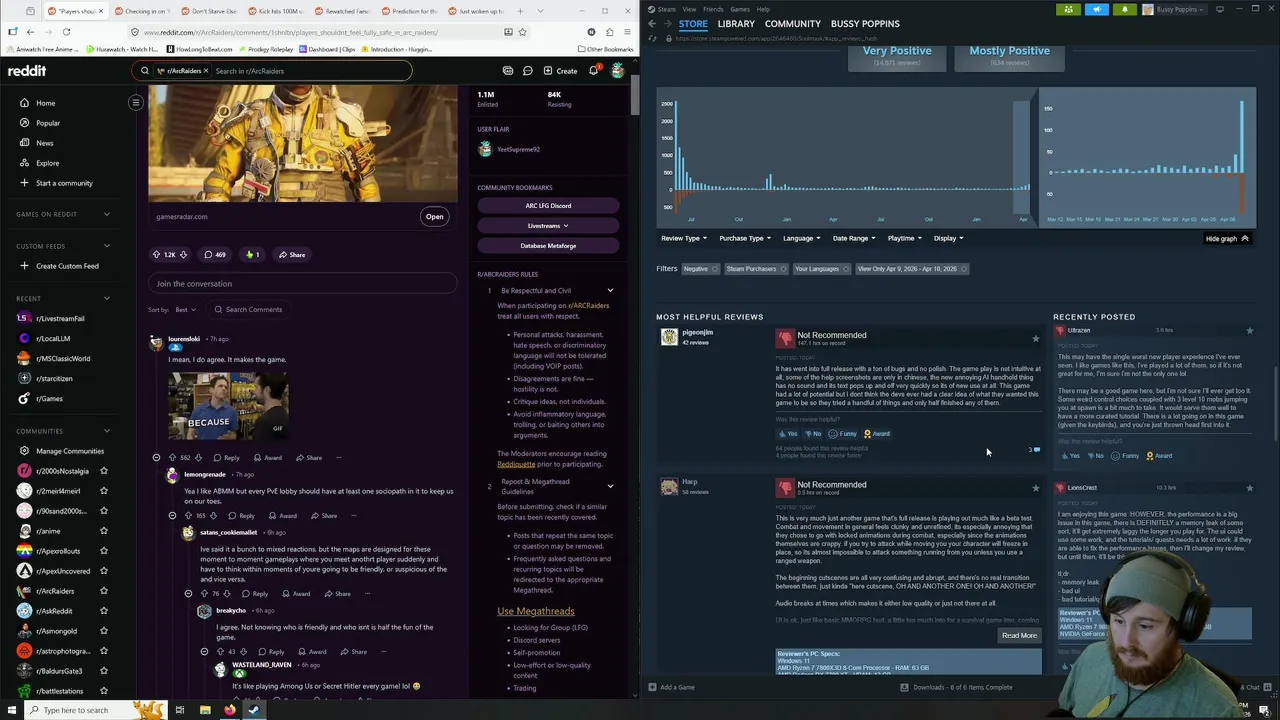Click Open button for gamesradar link
This screenshot has height=720, width=1280.
pos(434,217)
